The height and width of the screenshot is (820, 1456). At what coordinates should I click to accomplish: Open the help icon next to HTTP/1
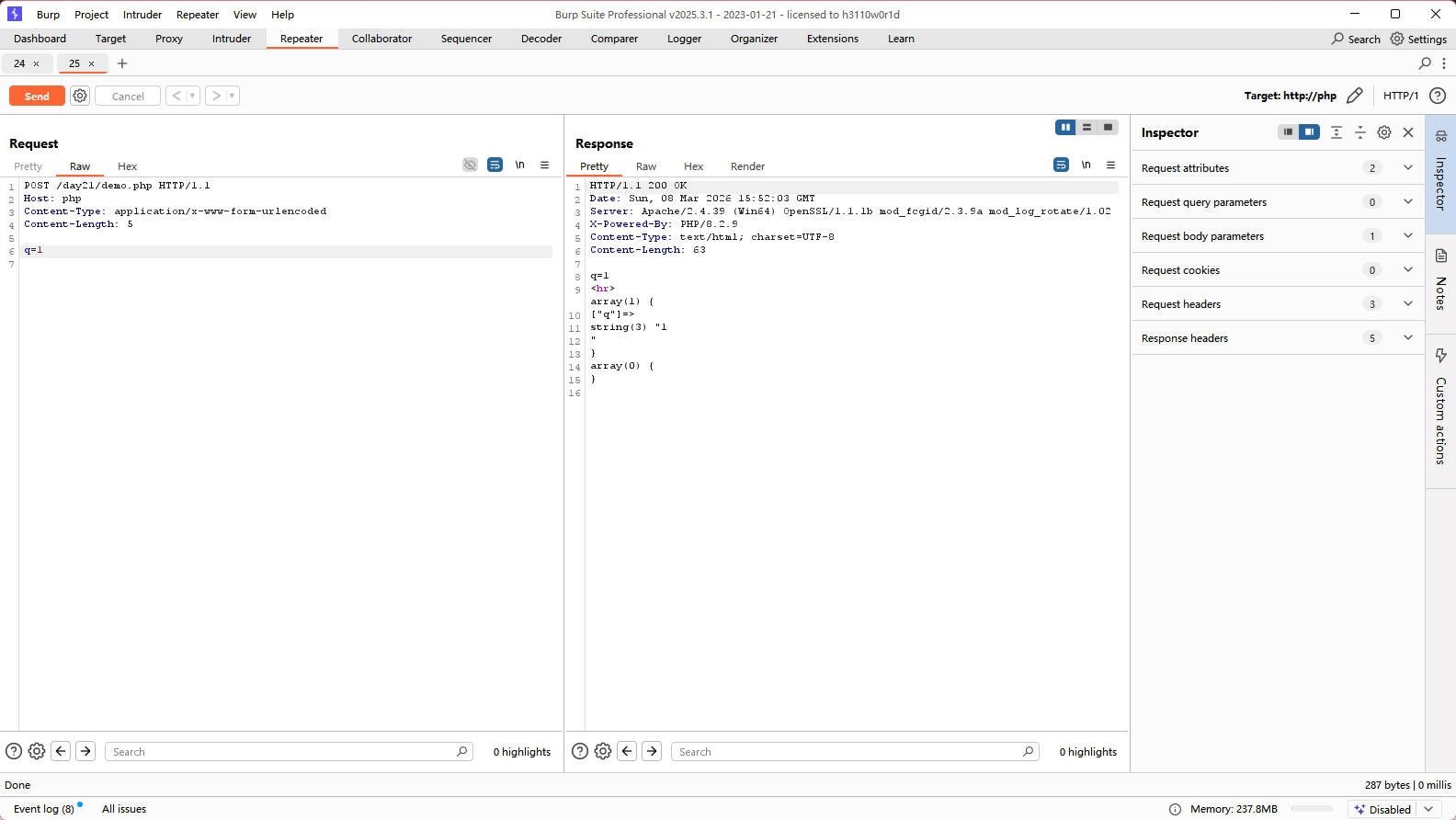(1438, 96)
